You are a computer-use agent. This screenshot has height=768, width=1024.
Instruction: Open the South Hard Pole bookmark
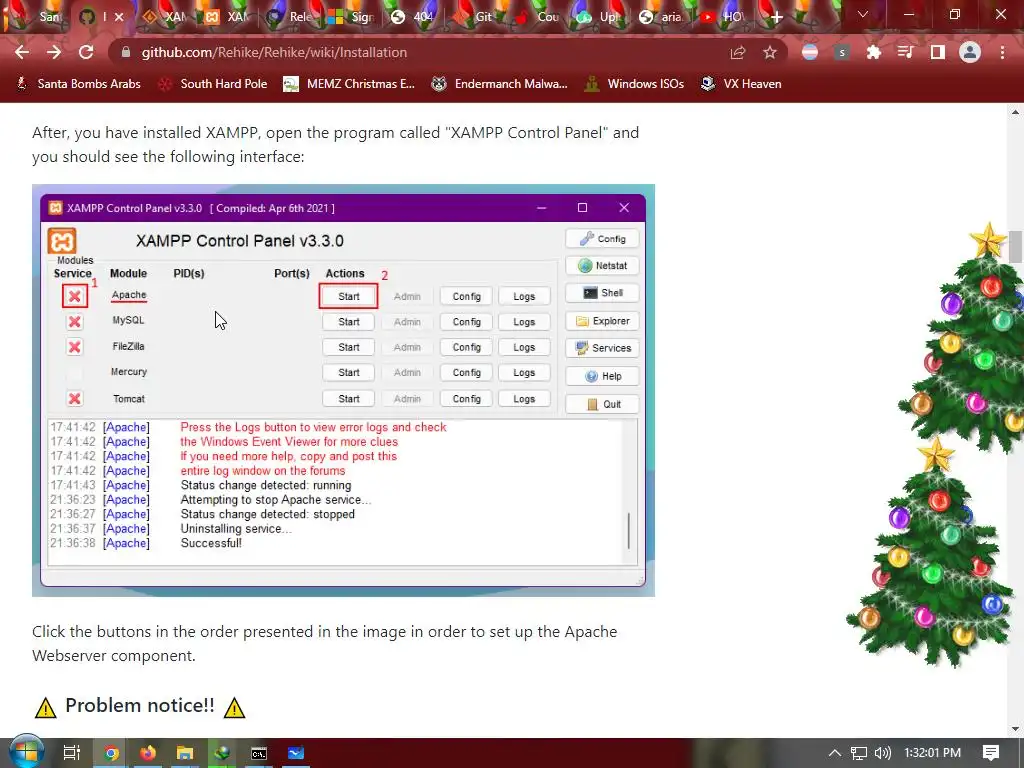[x=213, y=84]
